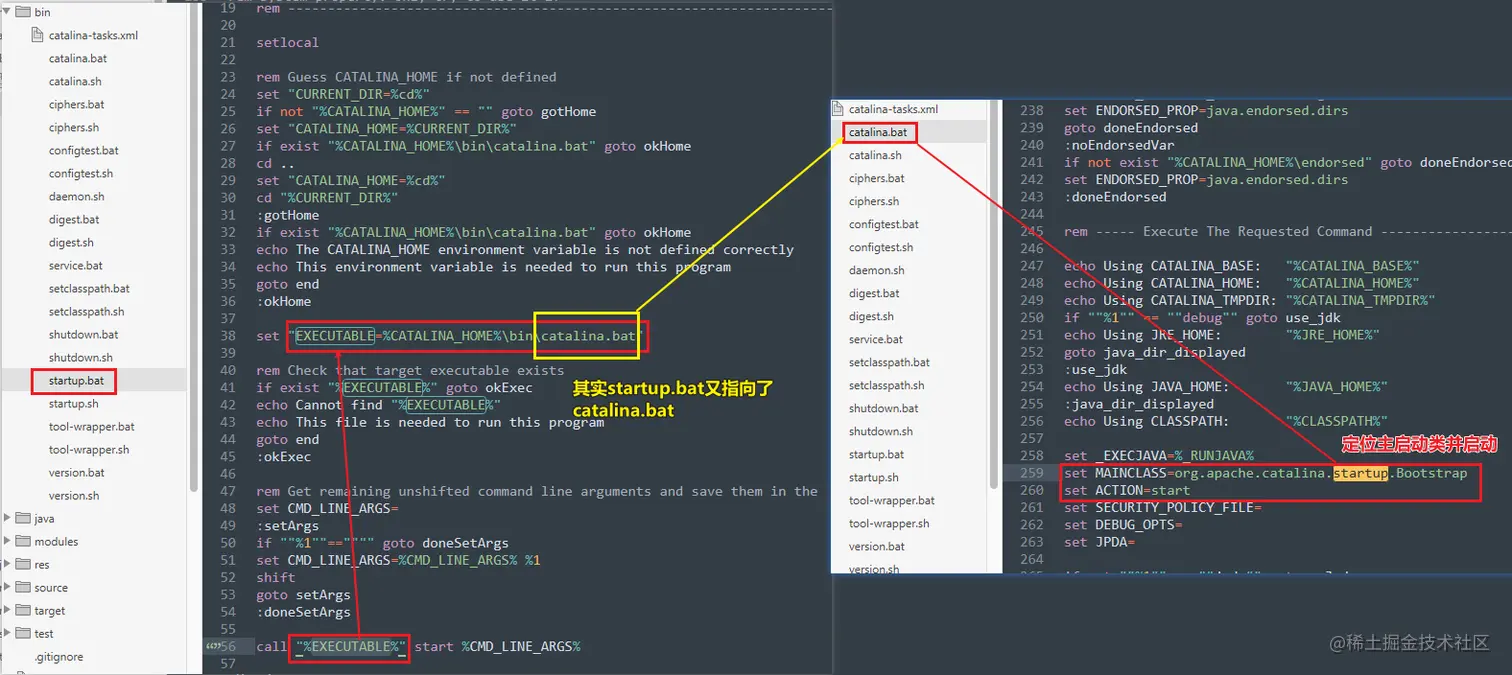Expand the res folder arrow
The image size is (1512, 675).
point(8,564)
